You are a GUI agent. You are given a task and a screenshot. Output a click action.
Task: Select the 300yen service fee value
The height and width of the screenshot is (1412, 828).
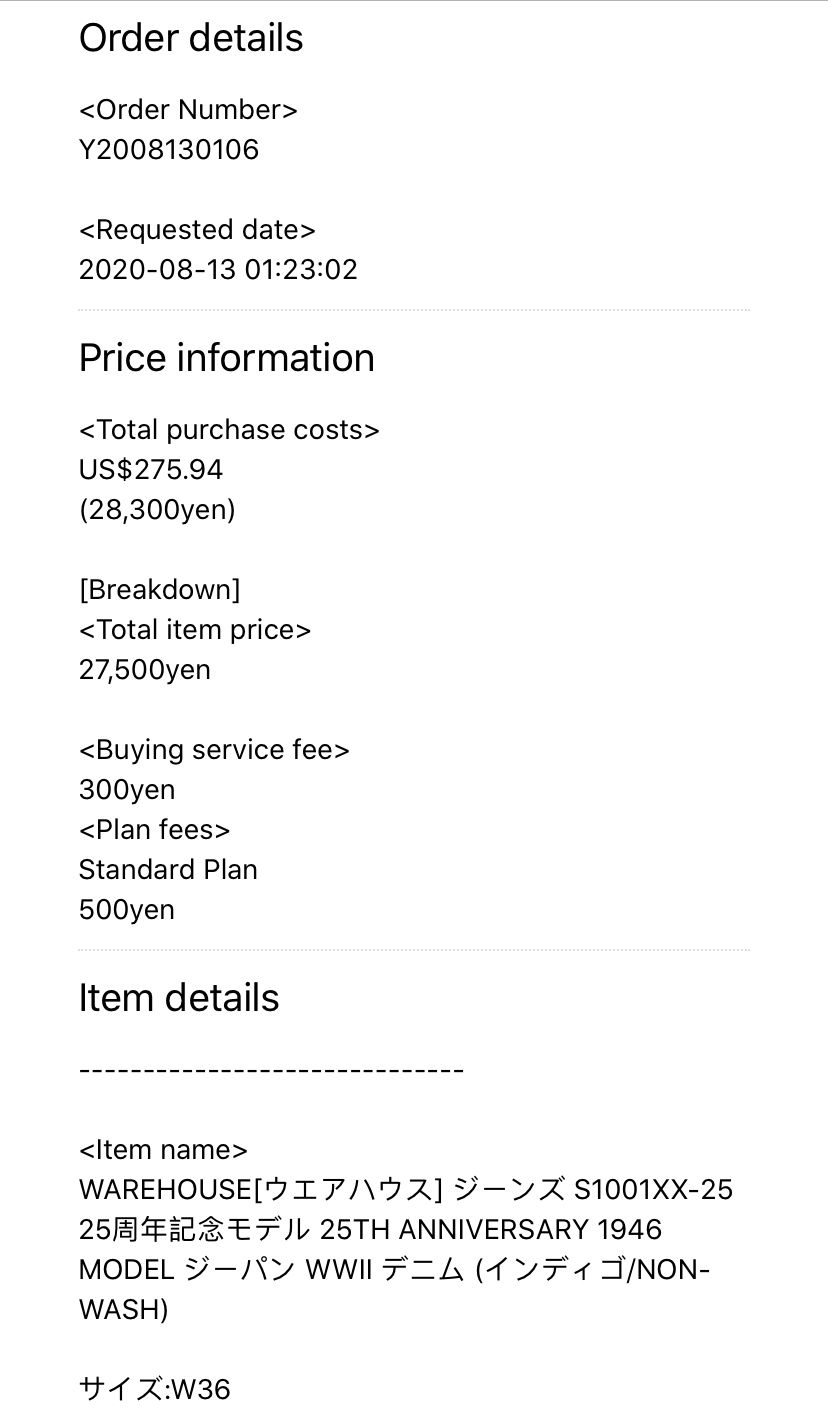tap(127, 790)
